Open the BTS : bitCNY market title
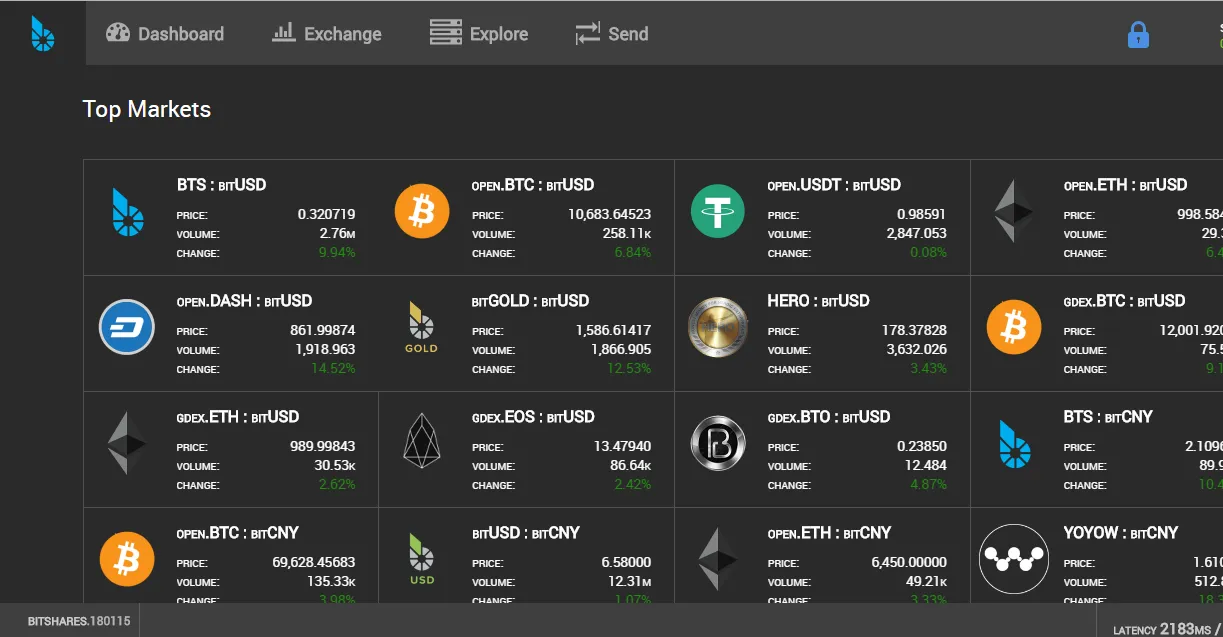The height and width of the screenshot is (637, 1223). click(1108, 417)
